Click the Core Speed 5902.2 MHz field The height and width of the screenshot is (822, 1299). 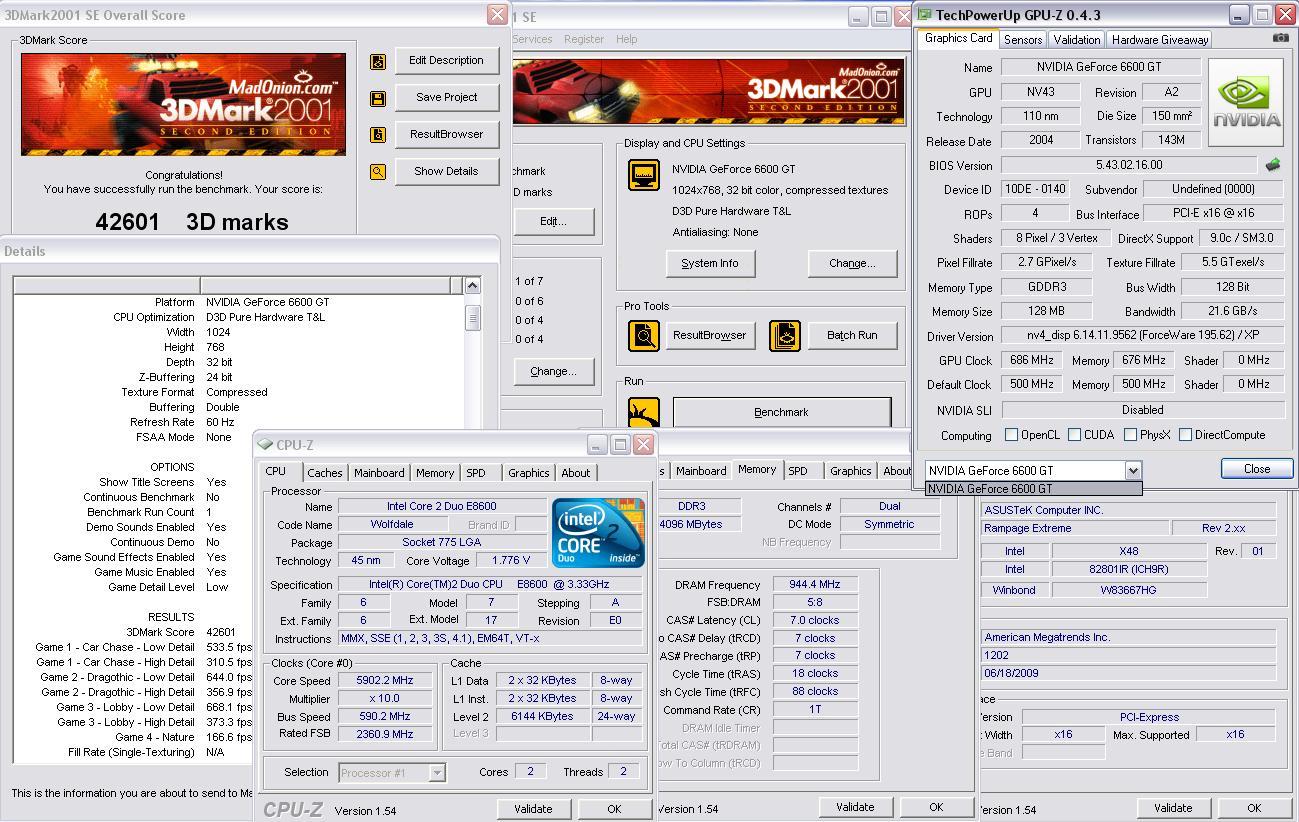(x=385, y=681)
